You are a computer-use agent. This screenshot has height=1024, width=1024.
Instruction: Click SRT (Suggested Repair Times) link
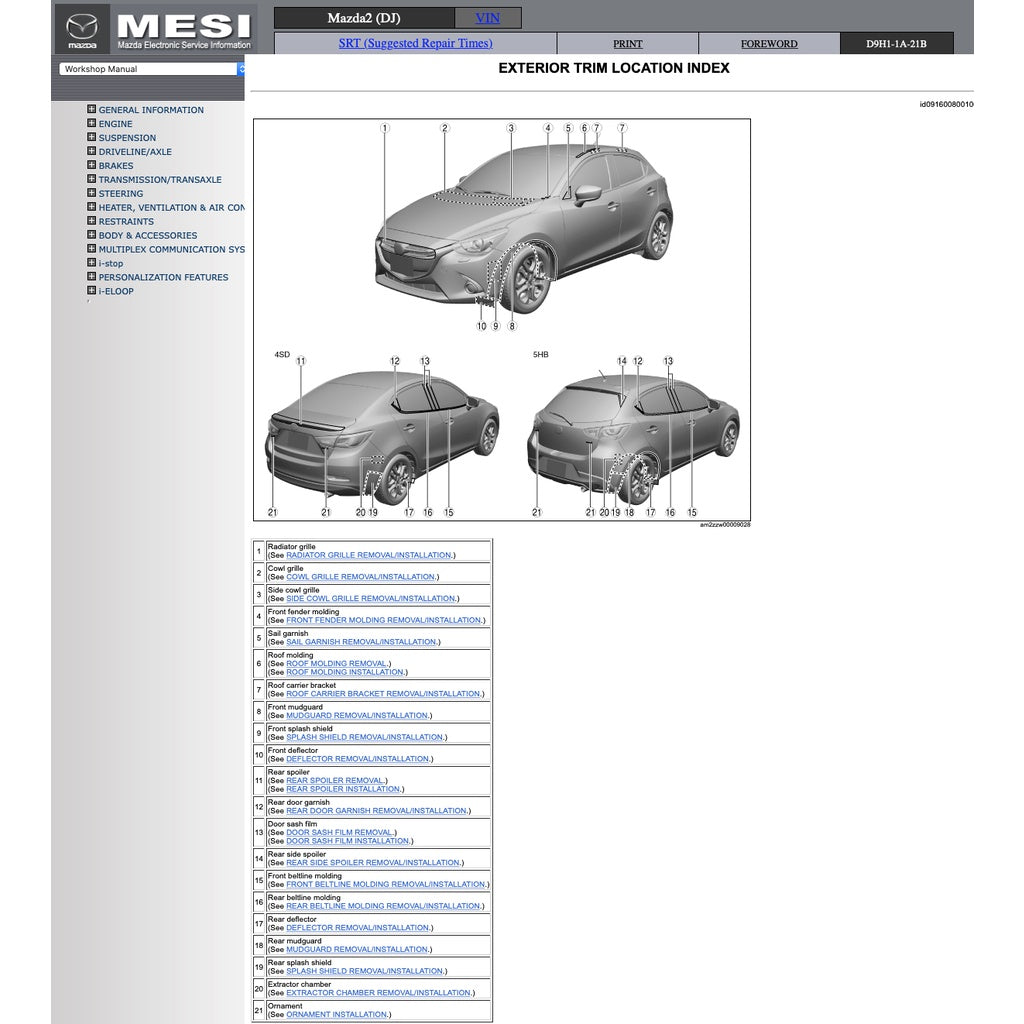coord(416,43)
